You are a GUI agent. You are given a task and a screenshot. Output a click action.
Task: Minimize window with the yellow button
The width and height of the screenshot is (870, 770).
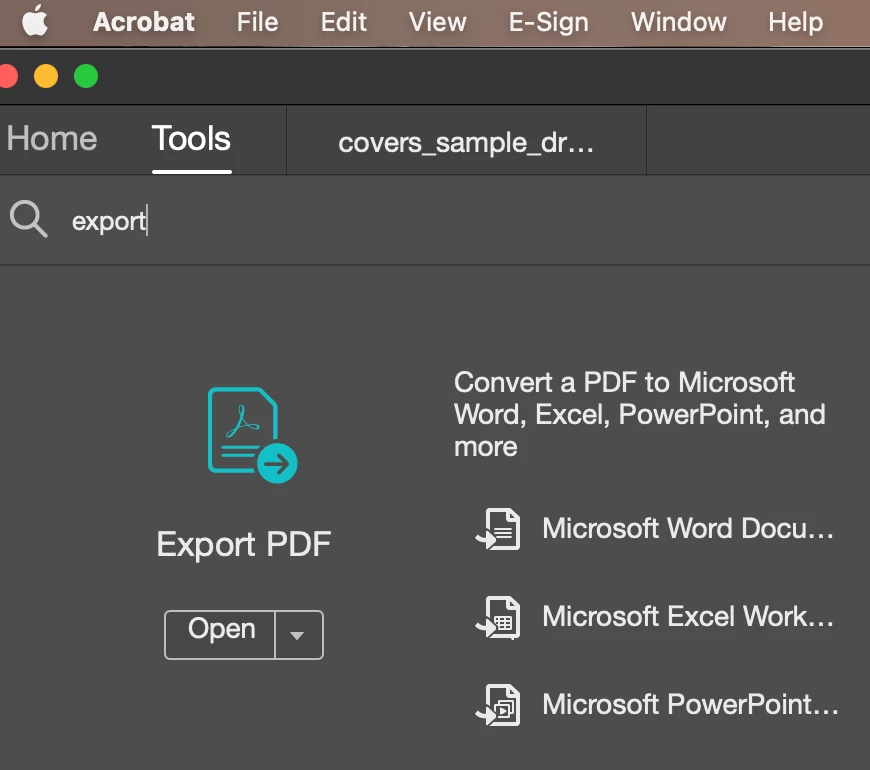tap(46, 76)
